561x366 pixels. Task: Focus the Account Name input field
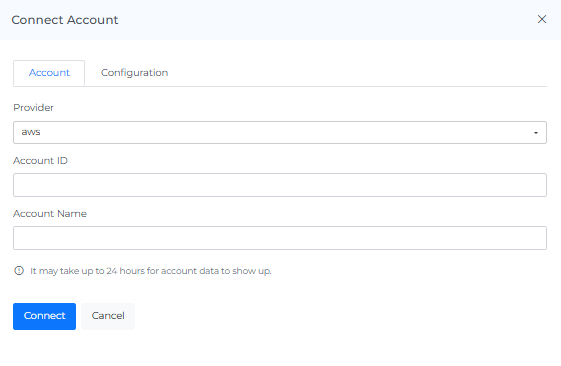tap(280, 238)
